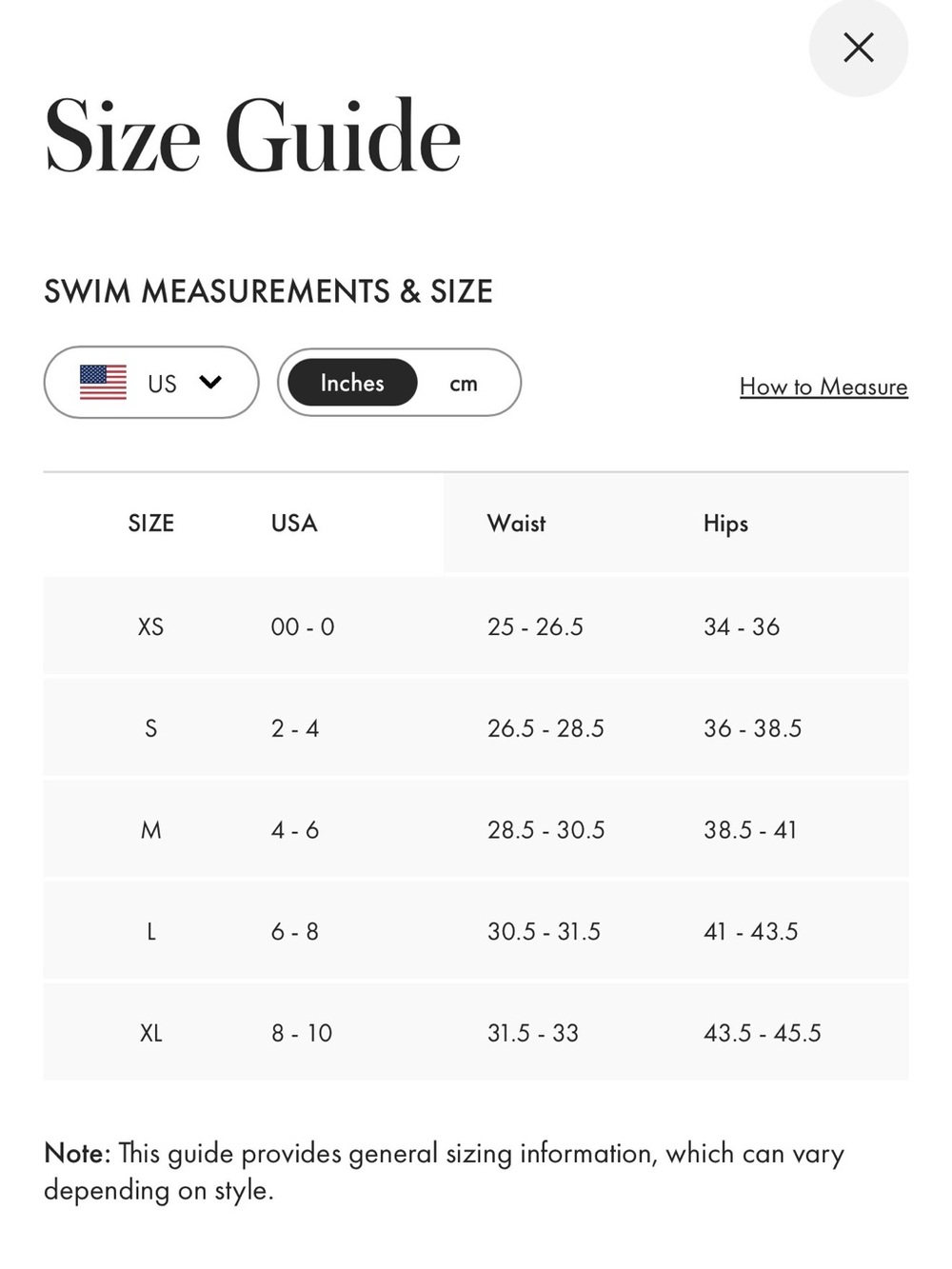This screenshot has height=1269, width=952.
Task: Open the US country selector
Action: 151,383
